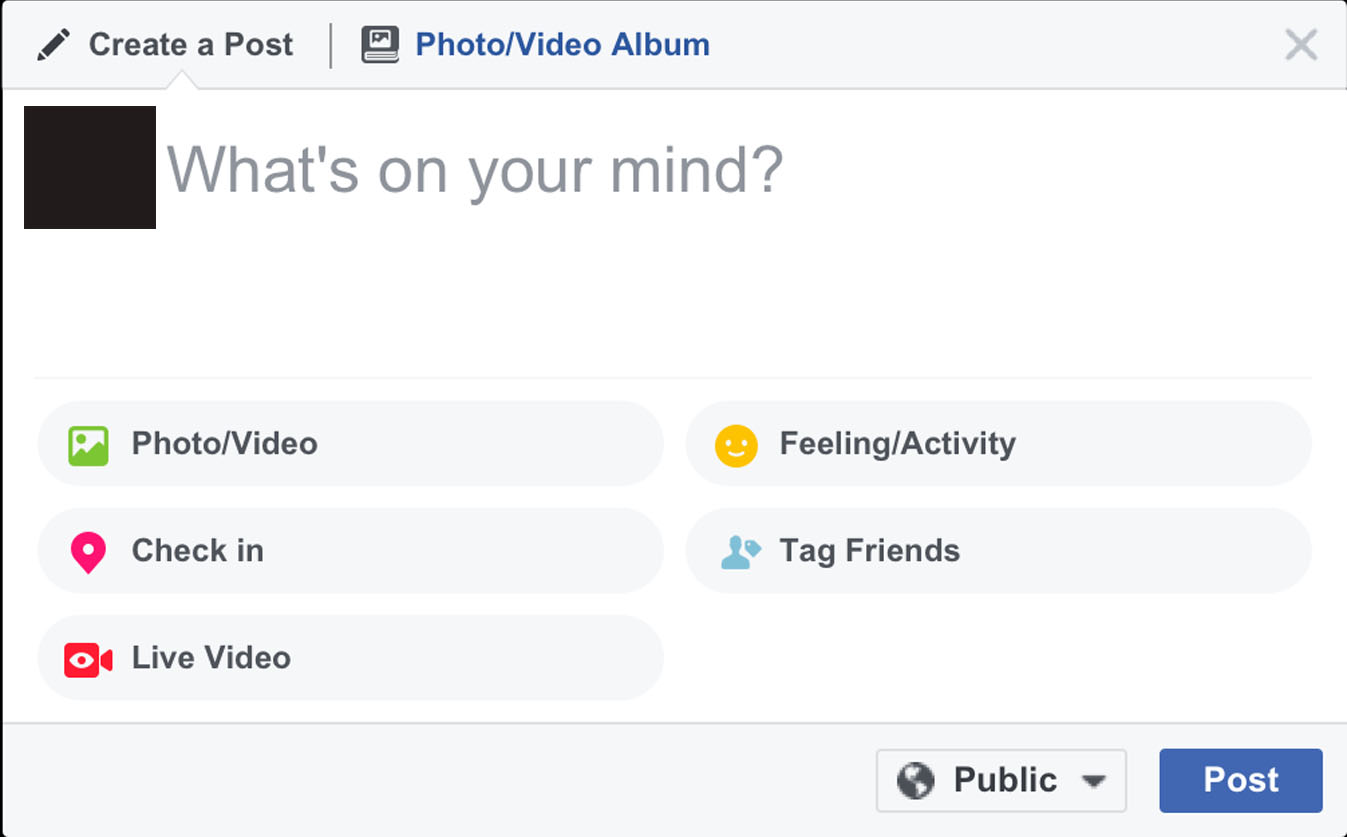This screenshot has width=1347, height=837.
Task: Click the red Live Video camera icon
Action: pyautogui.click(x=88, y=660)
